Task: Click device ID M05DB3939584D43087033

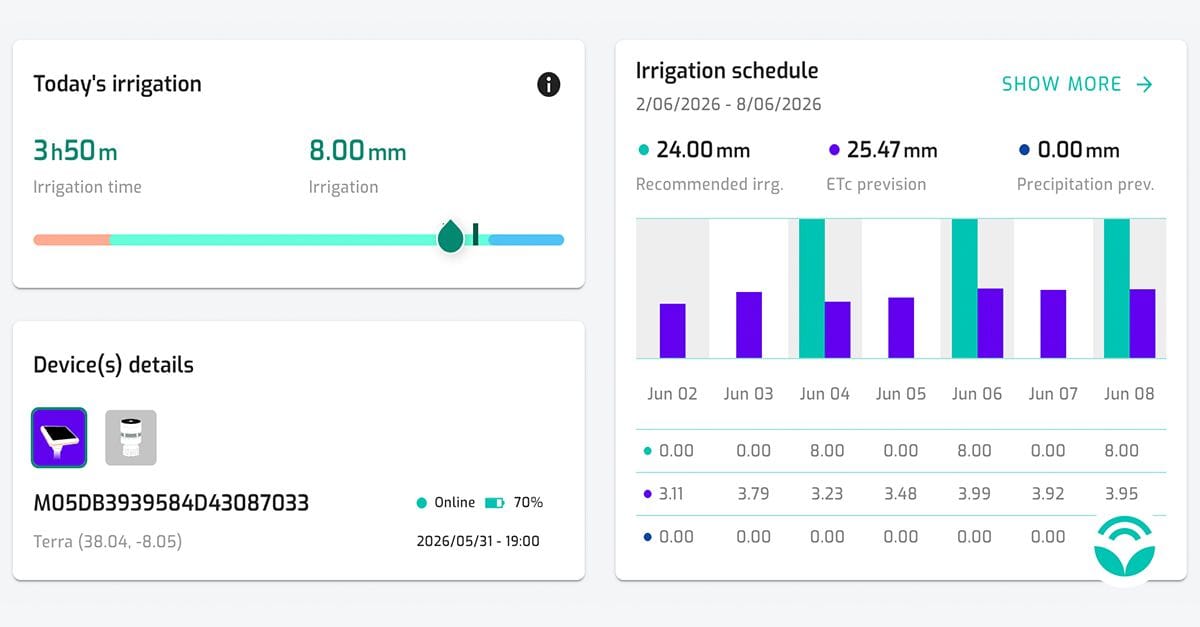Action: pos(171,502)
